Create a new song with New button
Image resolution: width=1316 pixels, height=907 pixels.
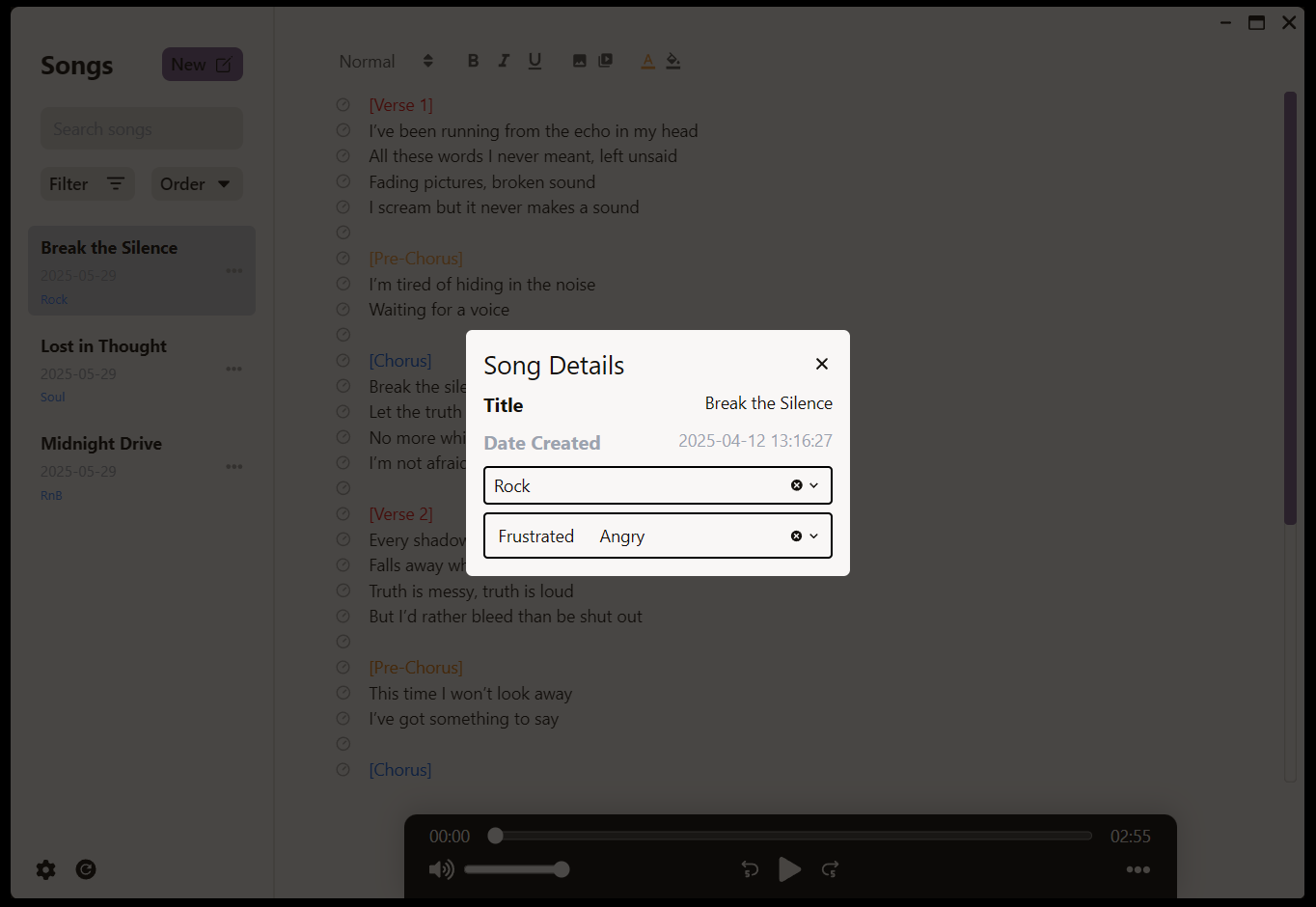tap(202, 65)
